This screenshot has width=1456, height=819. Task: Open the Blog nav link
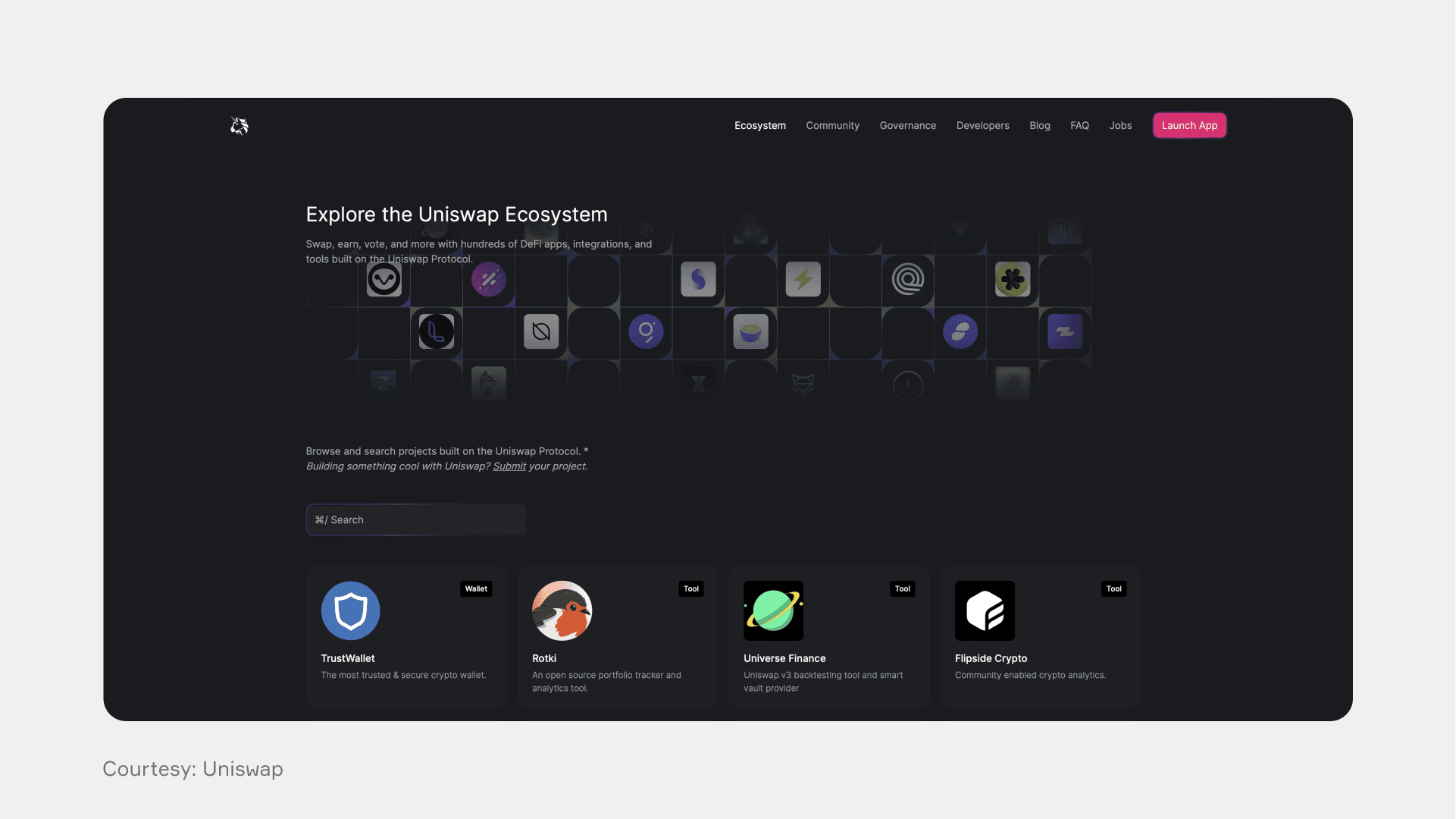[1039, 126]
